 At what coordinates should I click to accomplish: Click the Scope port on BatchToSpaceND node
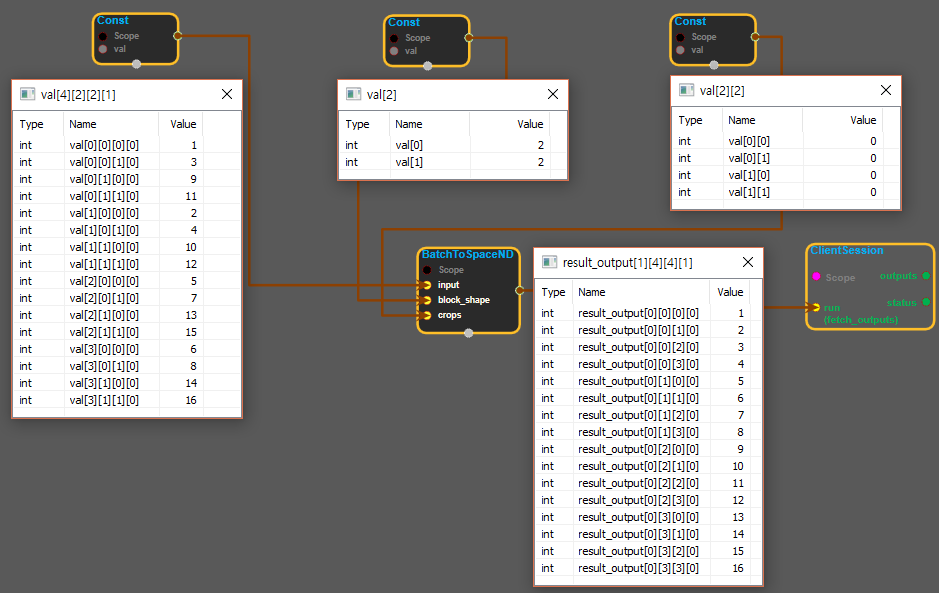click(428, 270)
